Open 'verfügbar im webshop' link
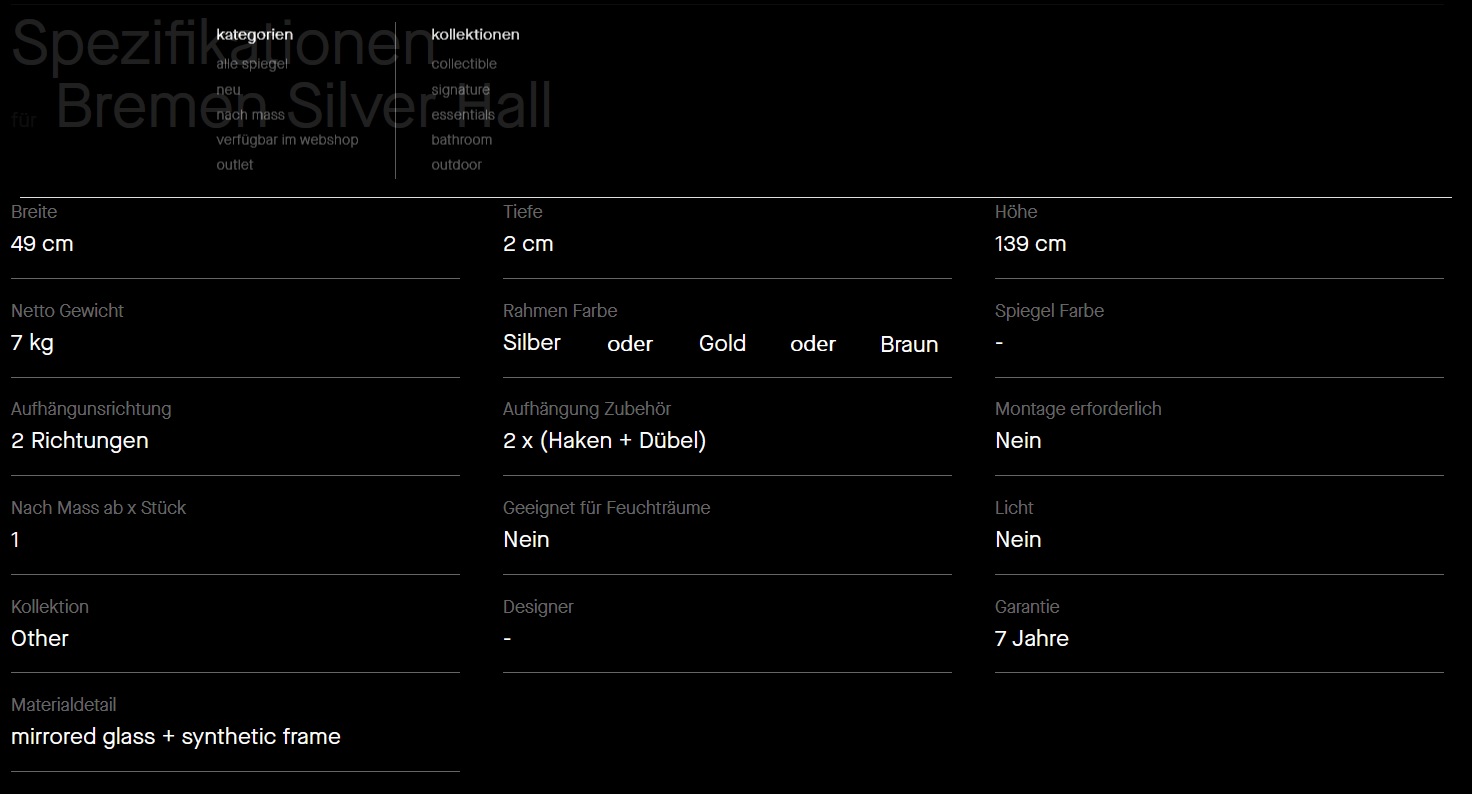The width and height of the screenshot is (1472, 794). point(287,140)
